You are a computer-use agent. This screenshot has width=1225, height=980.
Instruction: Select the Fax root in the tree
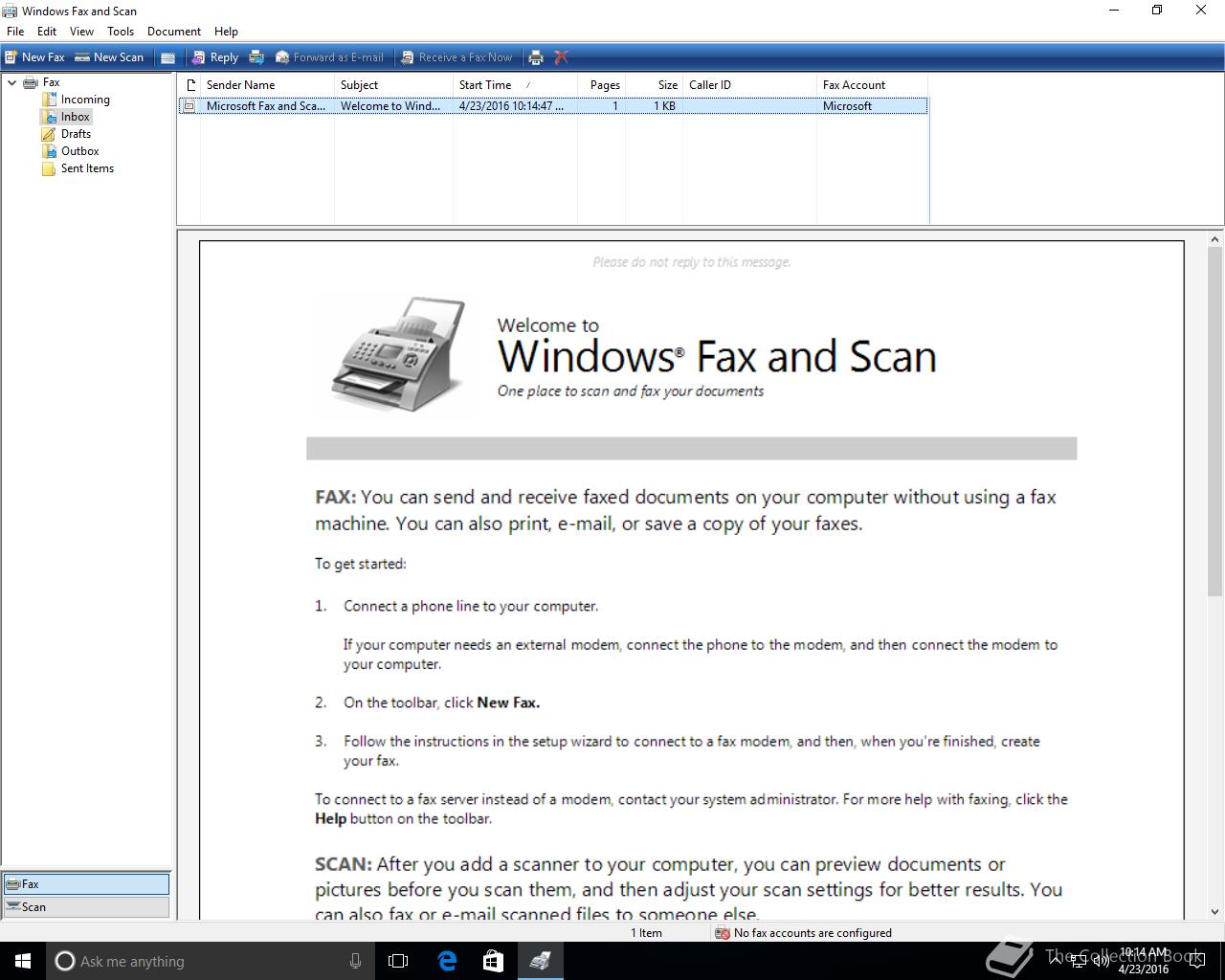pos(51,82)
